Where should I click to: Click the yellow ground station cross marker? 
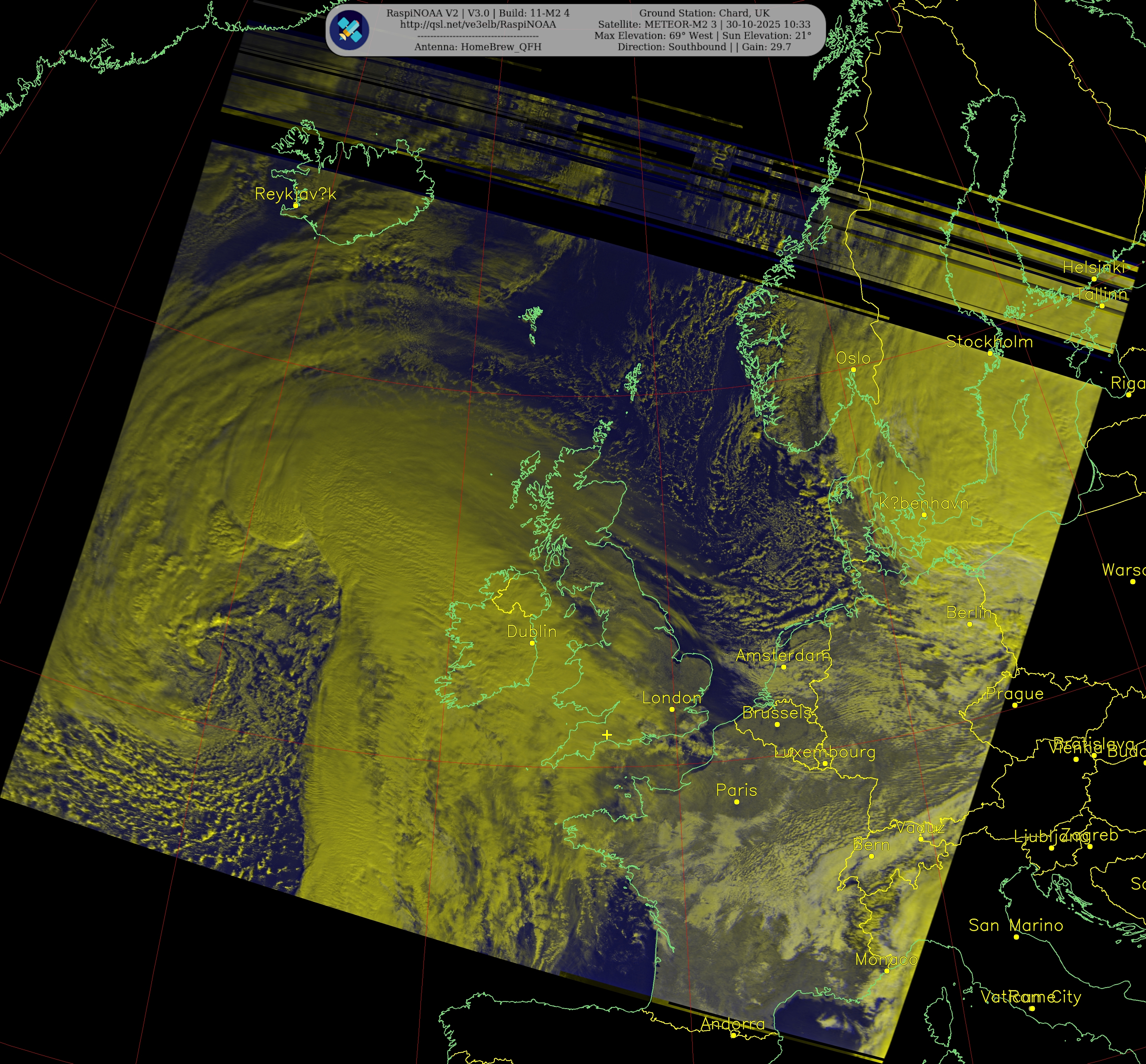click(x=607, y=735)
